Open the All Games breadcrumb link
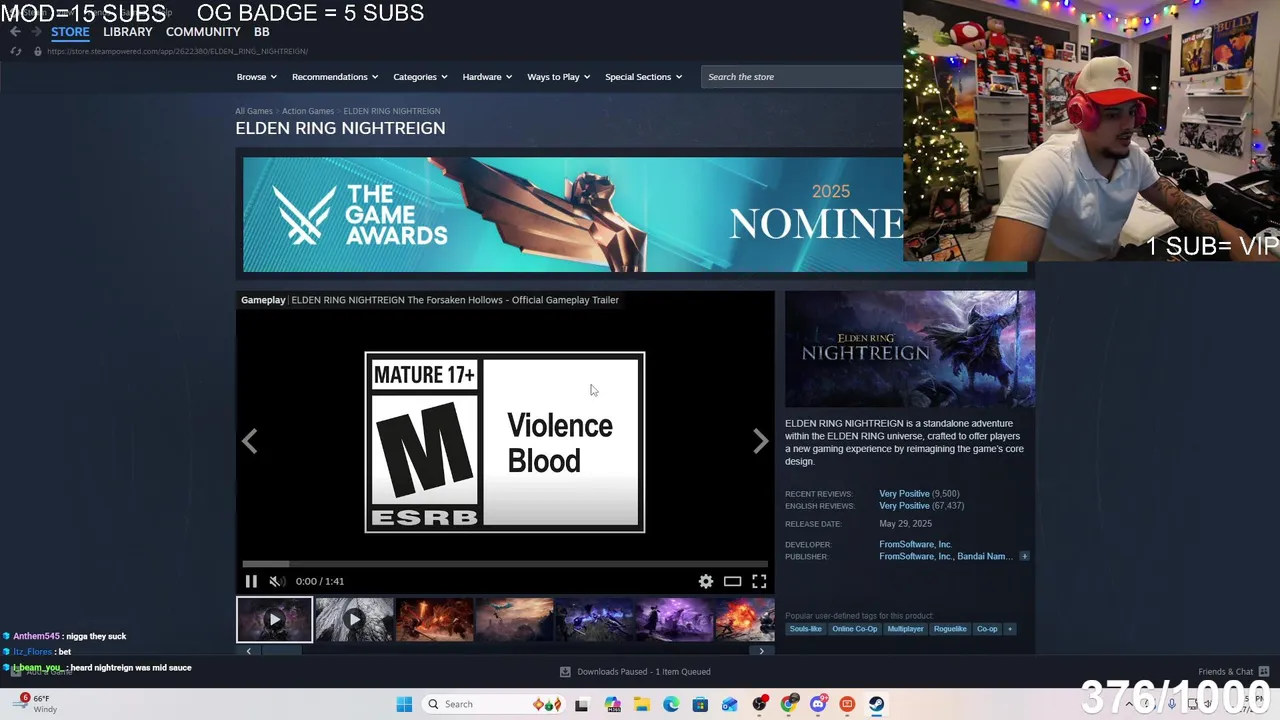Screen dimensions: 1280x720 [x=254, y=111]
